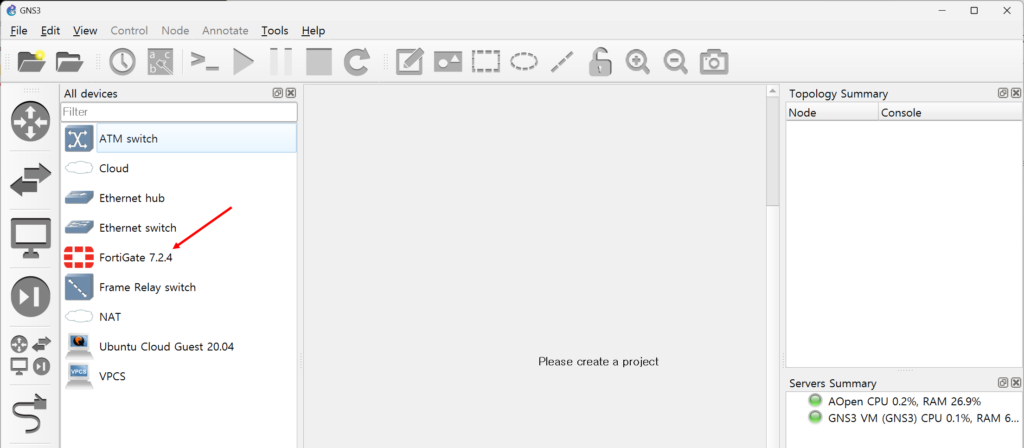Viewport: 1024px width, 448px height.
Task: Click the workspace vertical scrollbar thumb
Action: click(773, 154)
